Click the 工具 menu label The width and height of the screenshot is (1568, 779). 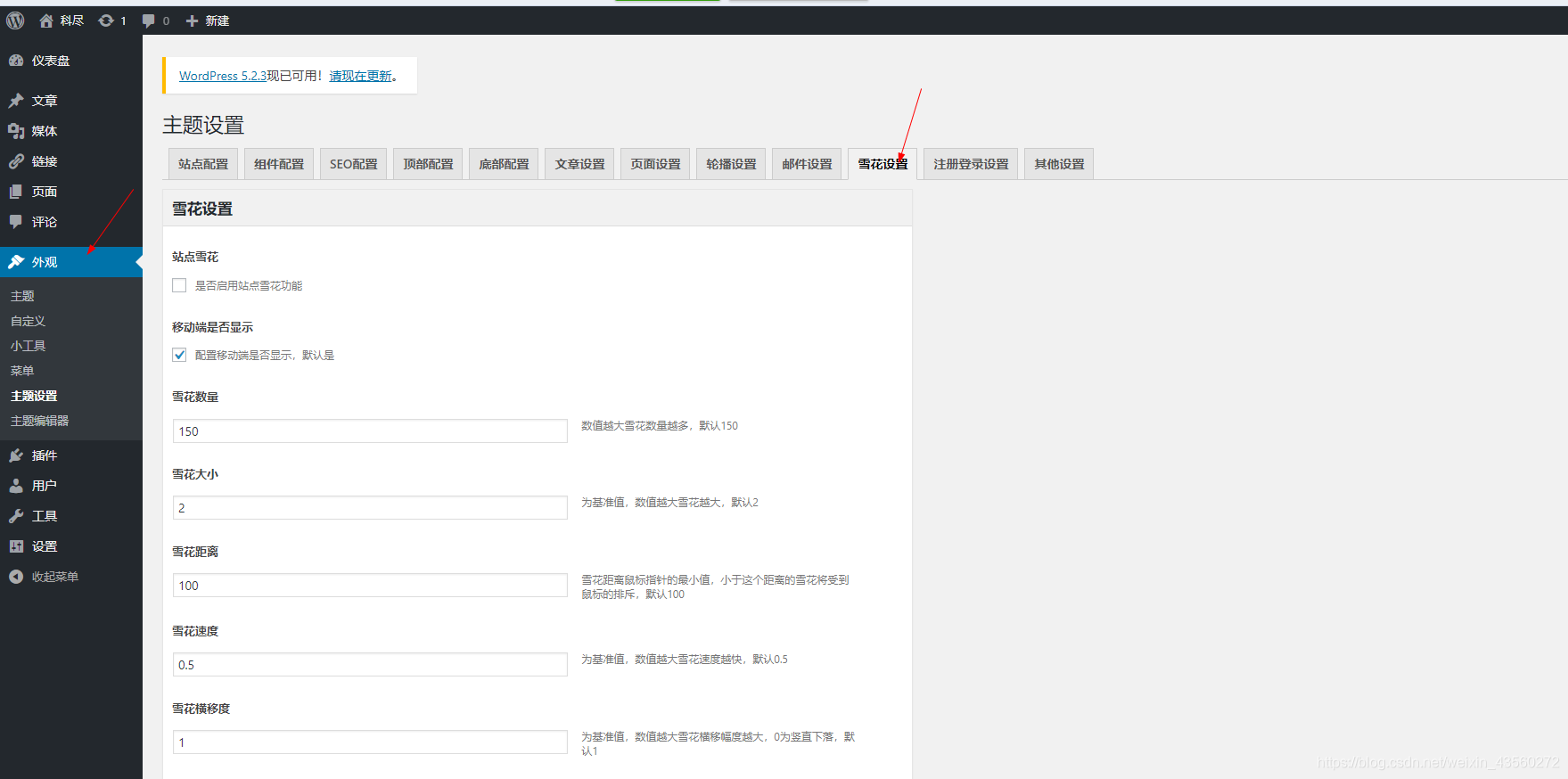coord(45,516)
